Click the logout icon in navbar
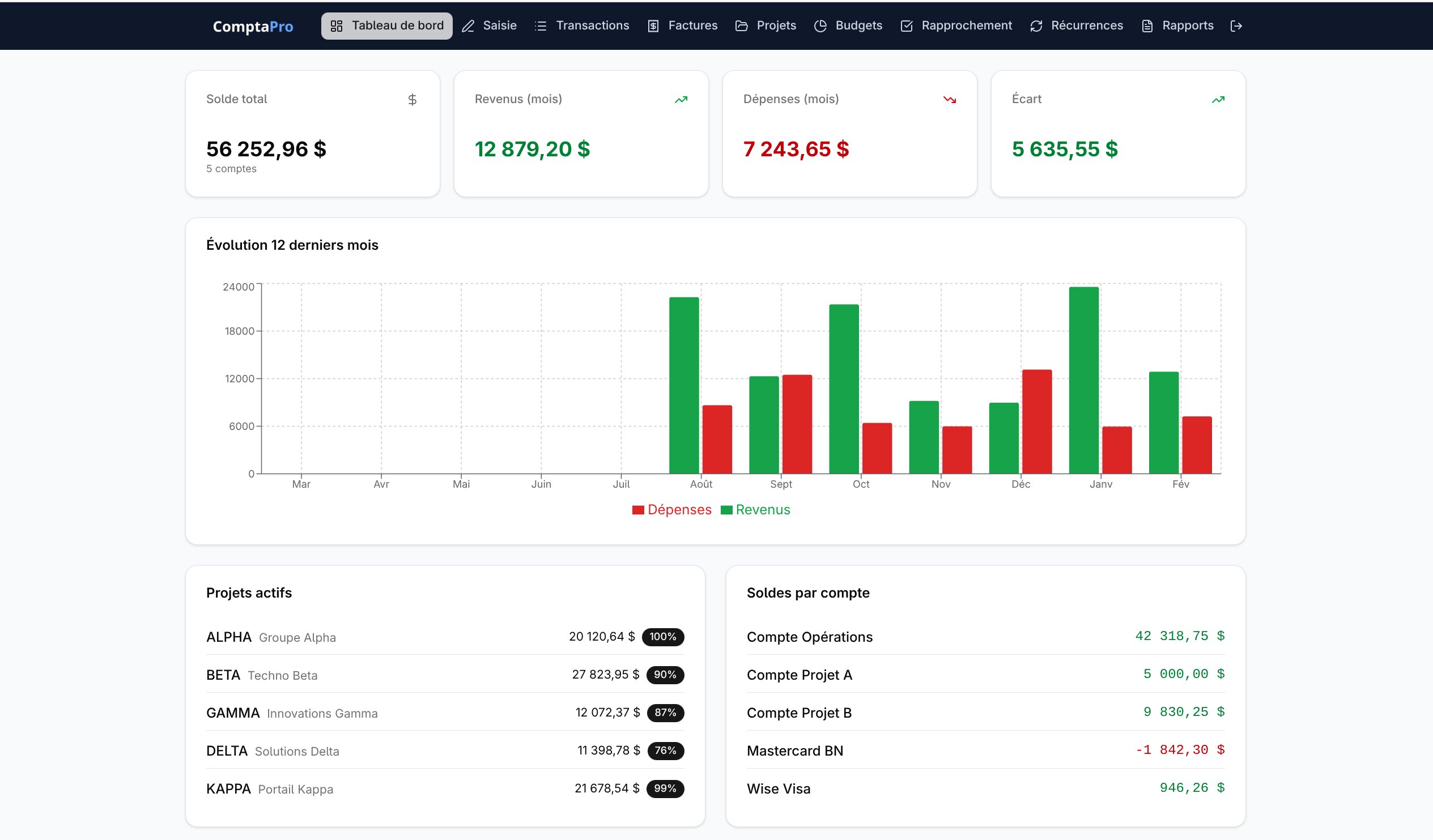The width and height of the screenshot is (1433, 840). pyautogui.click(x=1236, y=26)
